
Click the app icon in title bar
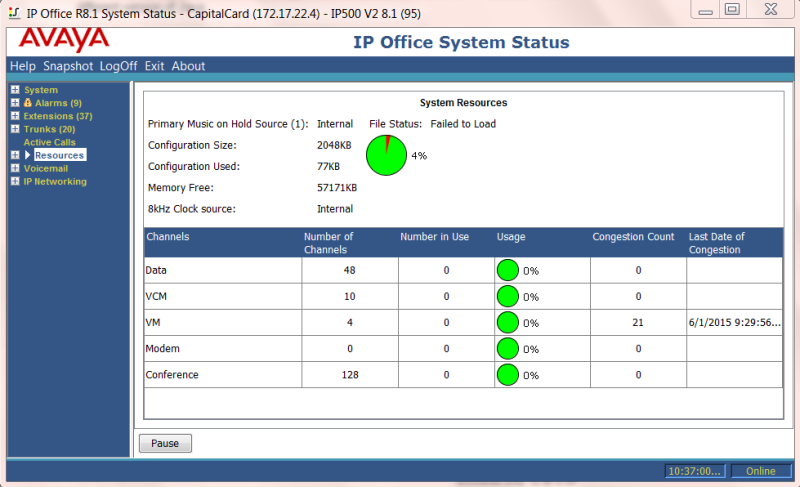(x=14, y=13)
